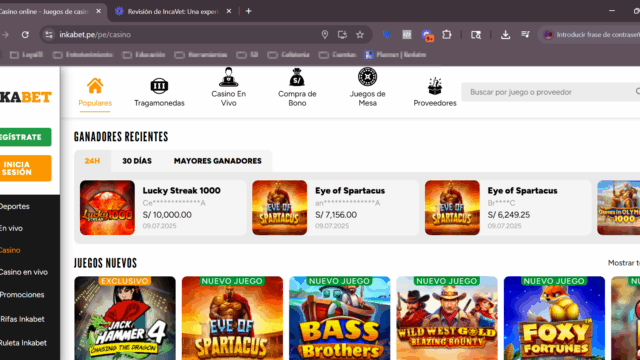Launch the Bass Brothers game card

click(x=340, y=318)
